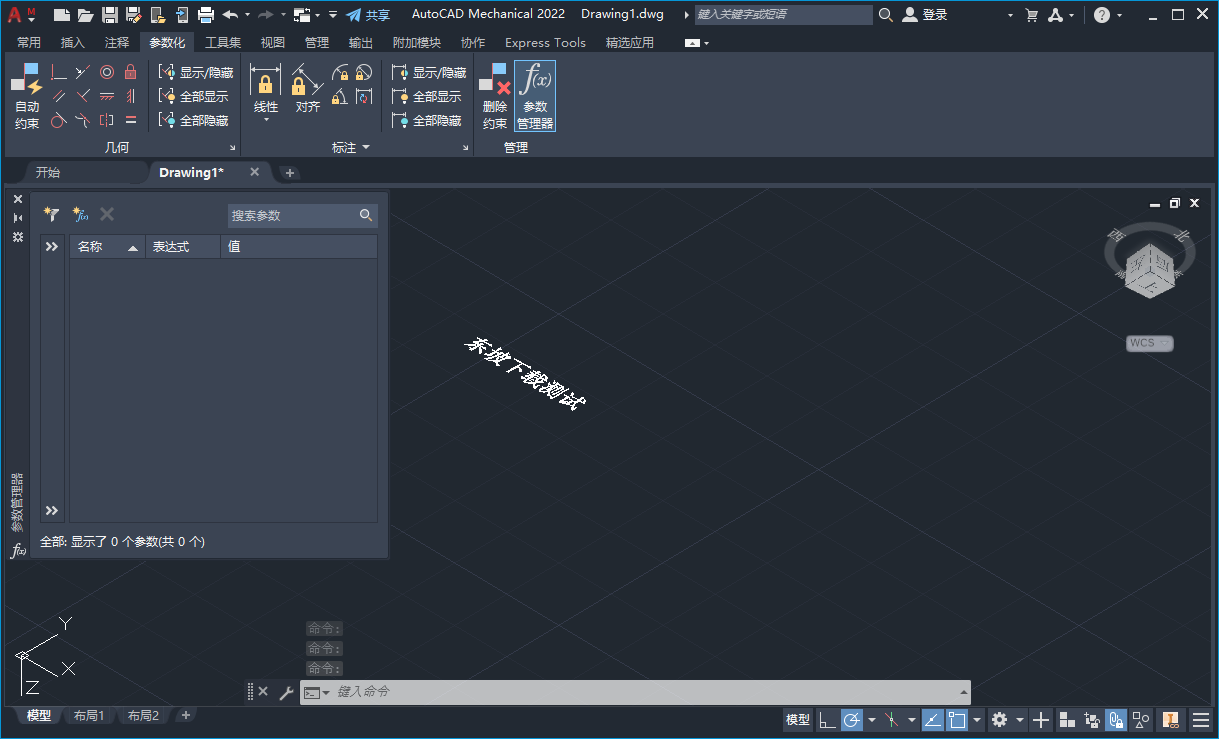
Task: Click the Undo arrow icon
Action: point(230,15)
